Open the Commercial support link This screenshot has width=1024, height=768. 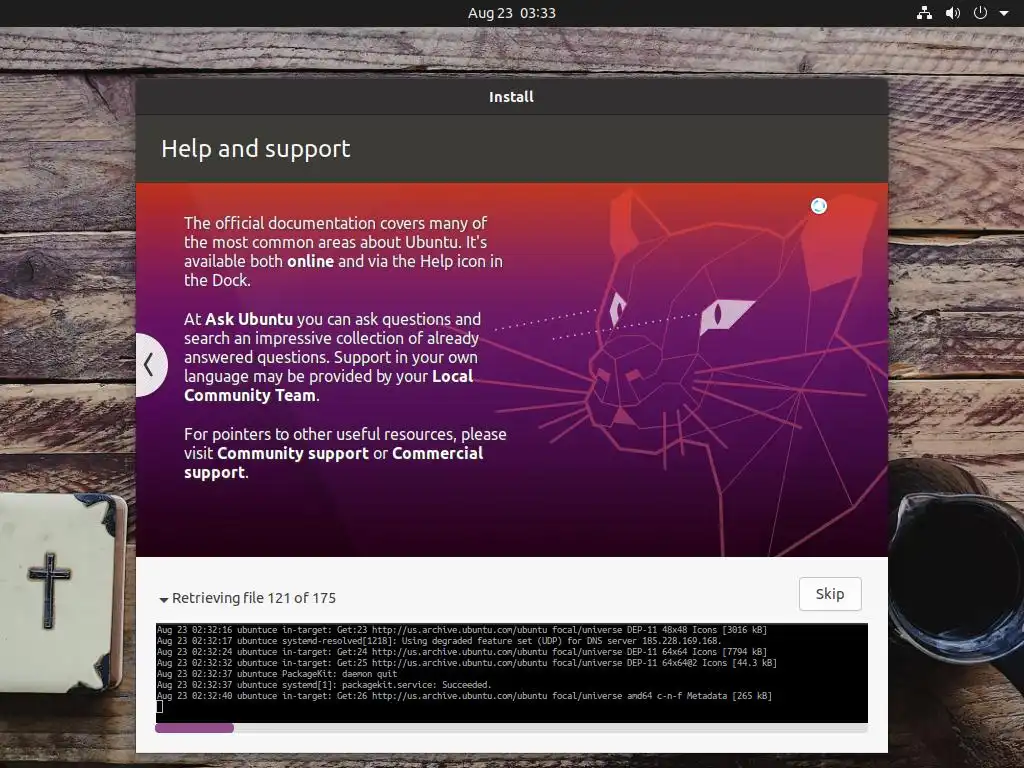(x=334, y=463)
